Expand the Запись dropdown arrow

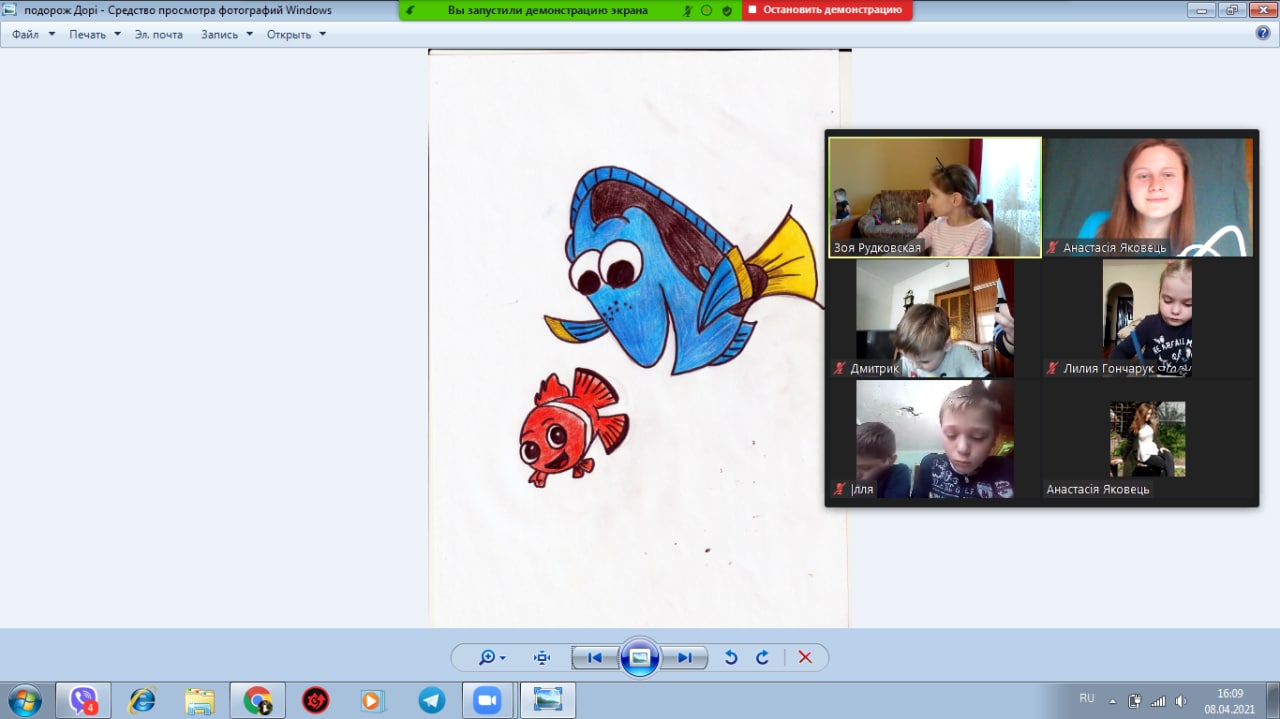click(x=249, y=34)
